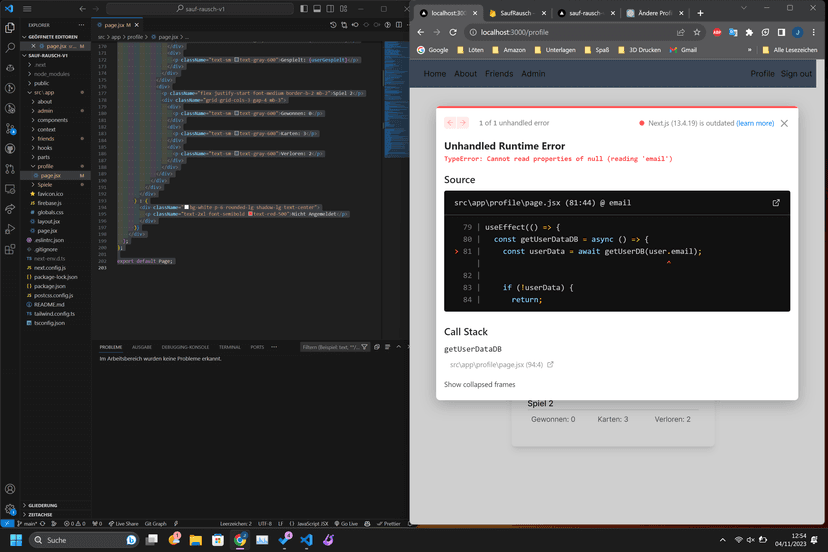
Task: Click Git Graph in the status bar
Action: click(155, 524)
